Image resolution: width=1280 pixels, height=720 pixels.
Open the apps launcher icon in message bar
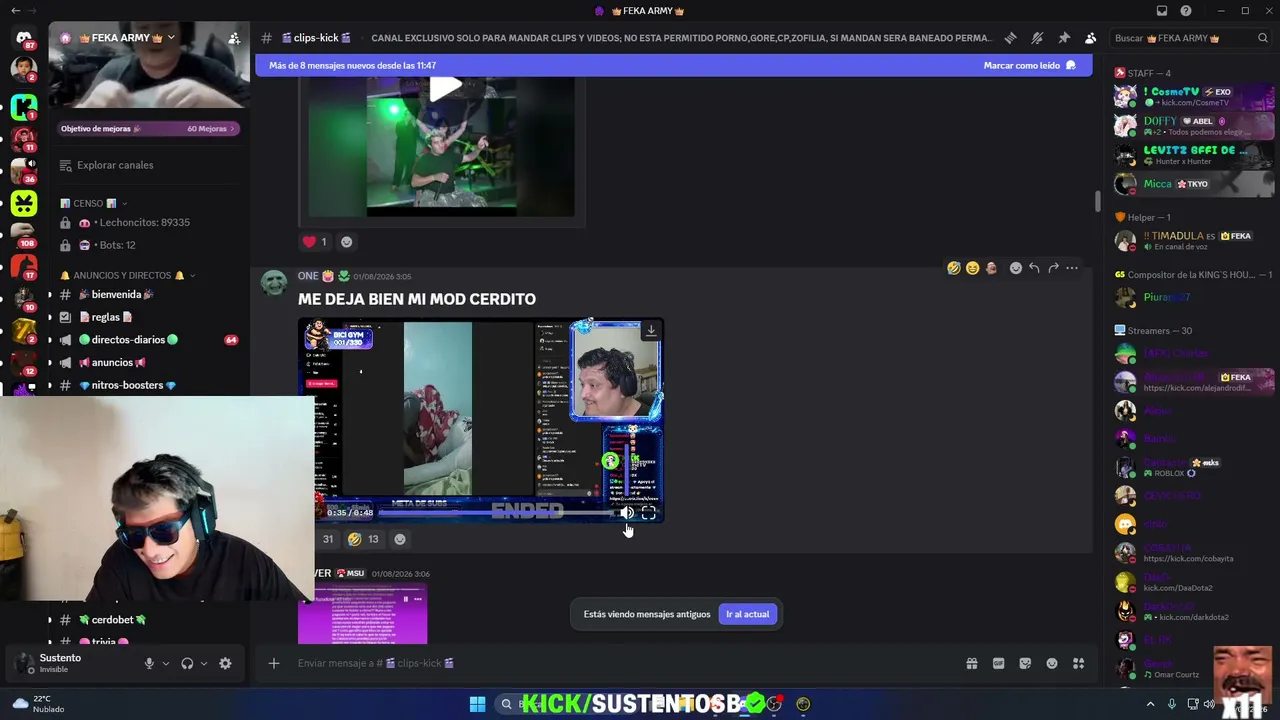coord(1078,663)
